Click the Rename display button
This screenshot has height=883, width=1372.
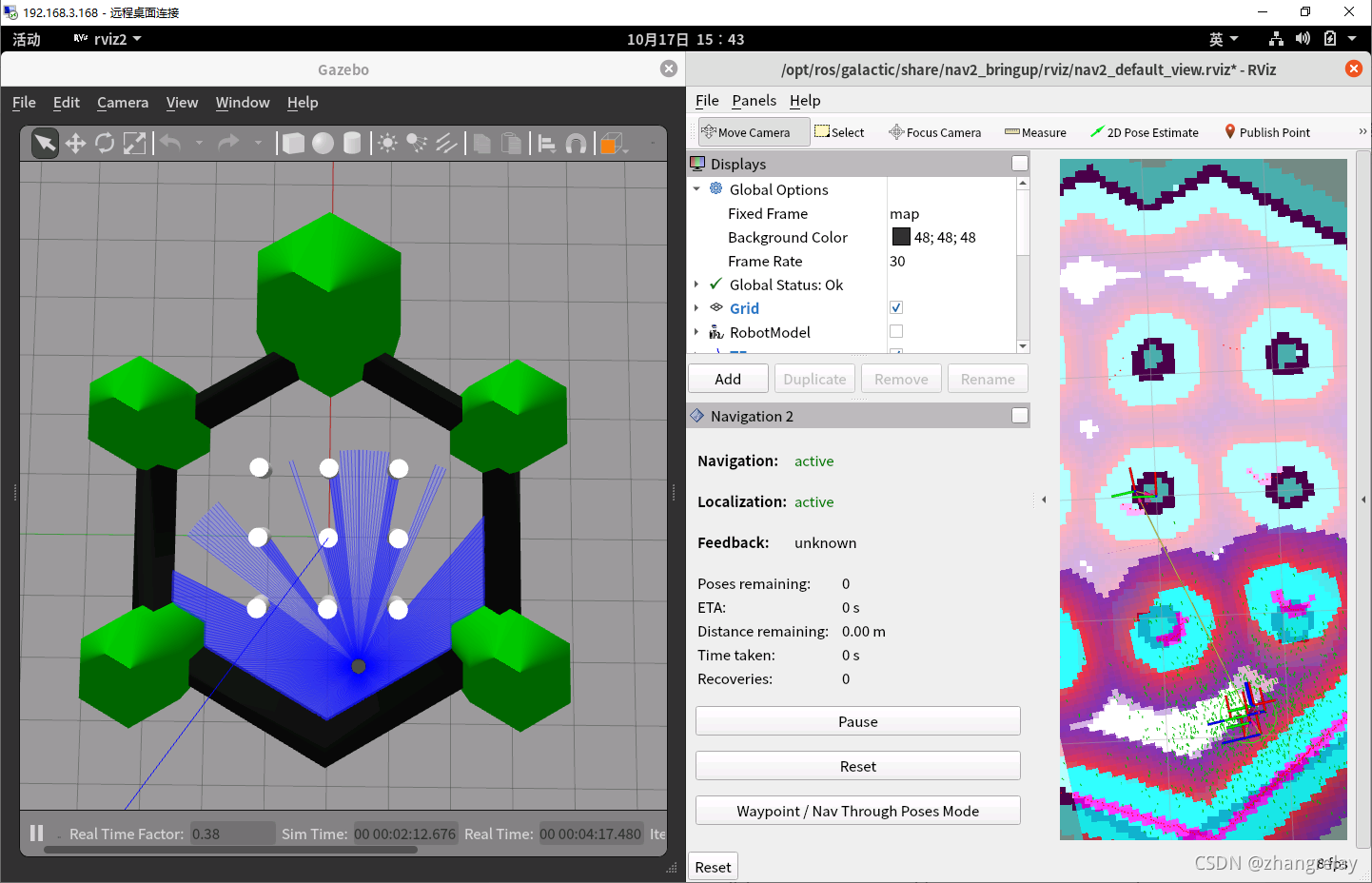coord(988,379)
